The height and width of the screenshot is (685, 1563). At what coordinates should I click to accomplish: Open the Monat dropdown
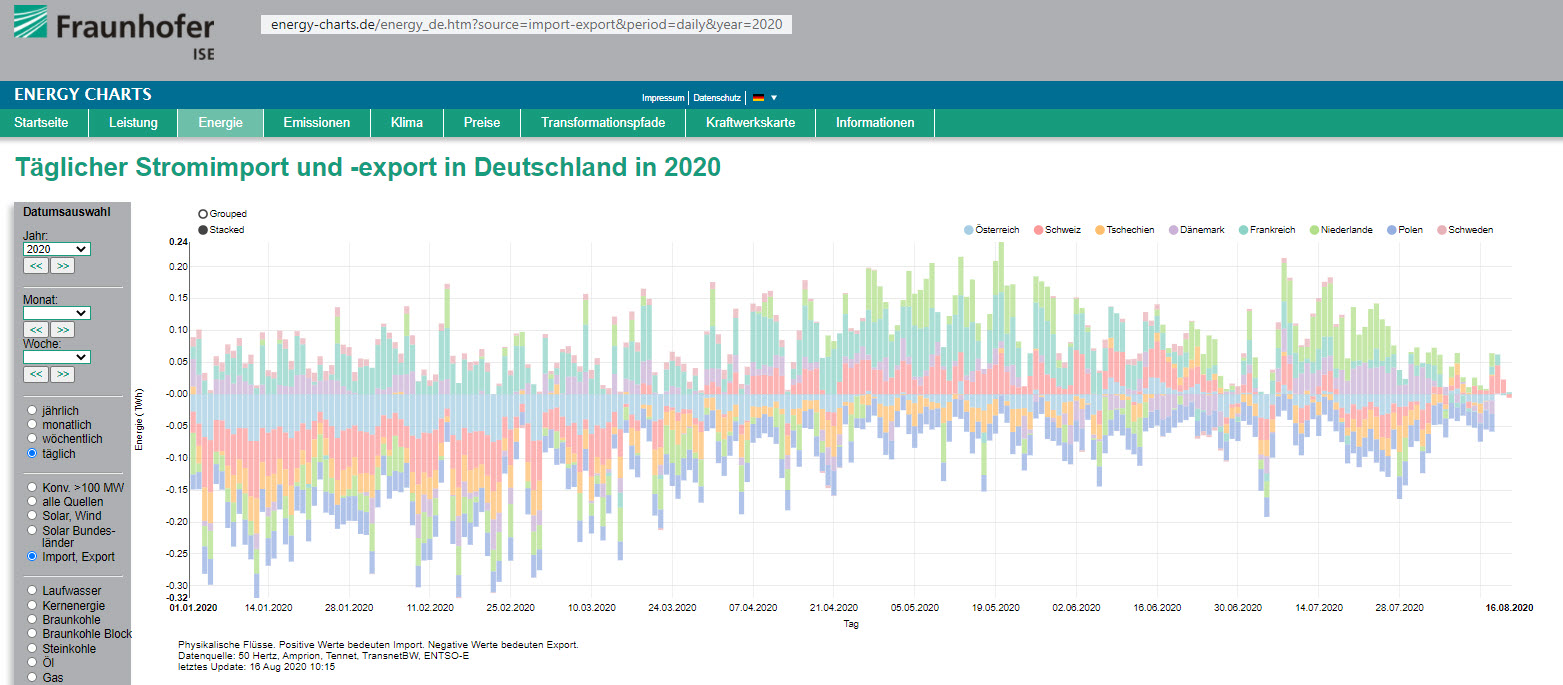coord(56,313)
